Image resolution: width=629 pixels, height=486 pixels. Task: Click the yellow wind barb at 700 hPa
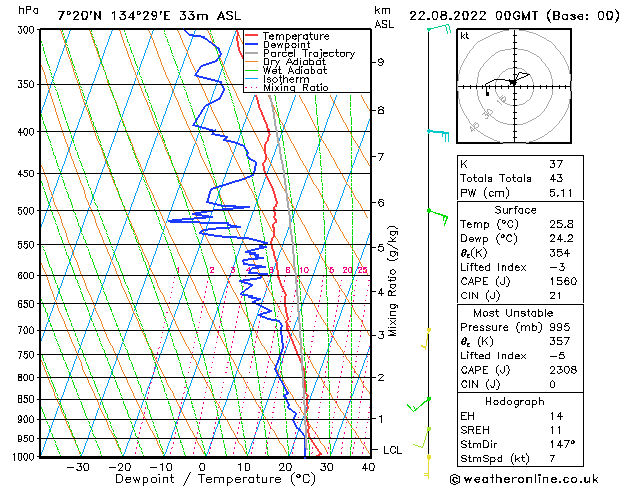[426, 339]
